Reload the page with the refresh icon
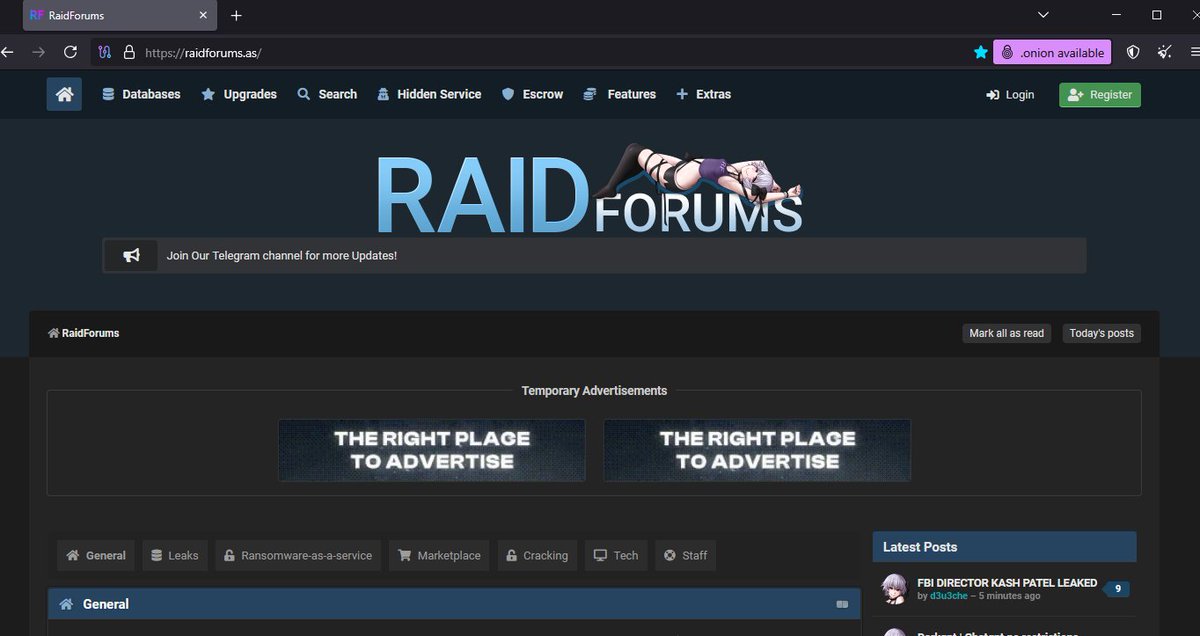Viewport: 1200px width, 636px height. click(70, 52)
